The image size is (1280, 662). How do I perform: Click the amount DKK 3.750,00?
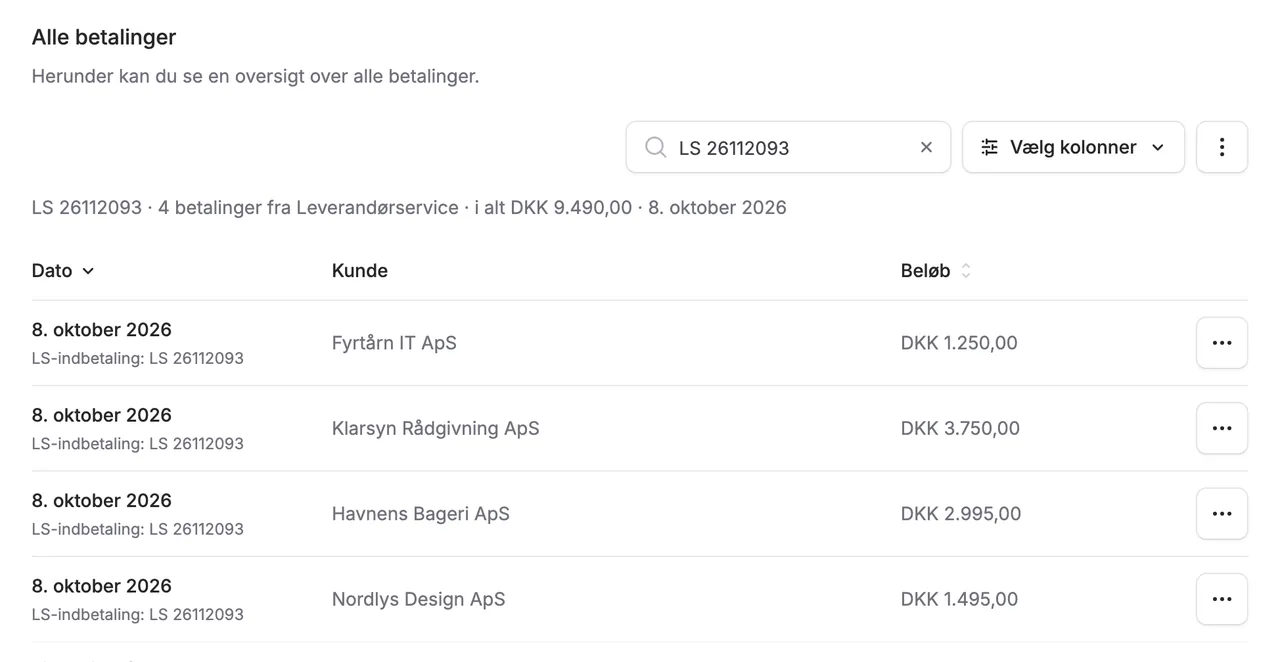(x=960, y=428)
